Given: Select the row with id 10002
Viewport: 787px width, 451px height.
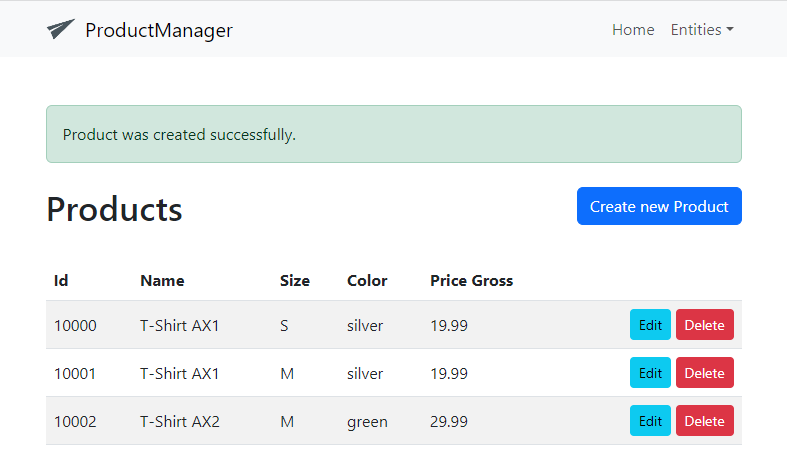Looking at the screenshot, I should [x=394, y=421].
